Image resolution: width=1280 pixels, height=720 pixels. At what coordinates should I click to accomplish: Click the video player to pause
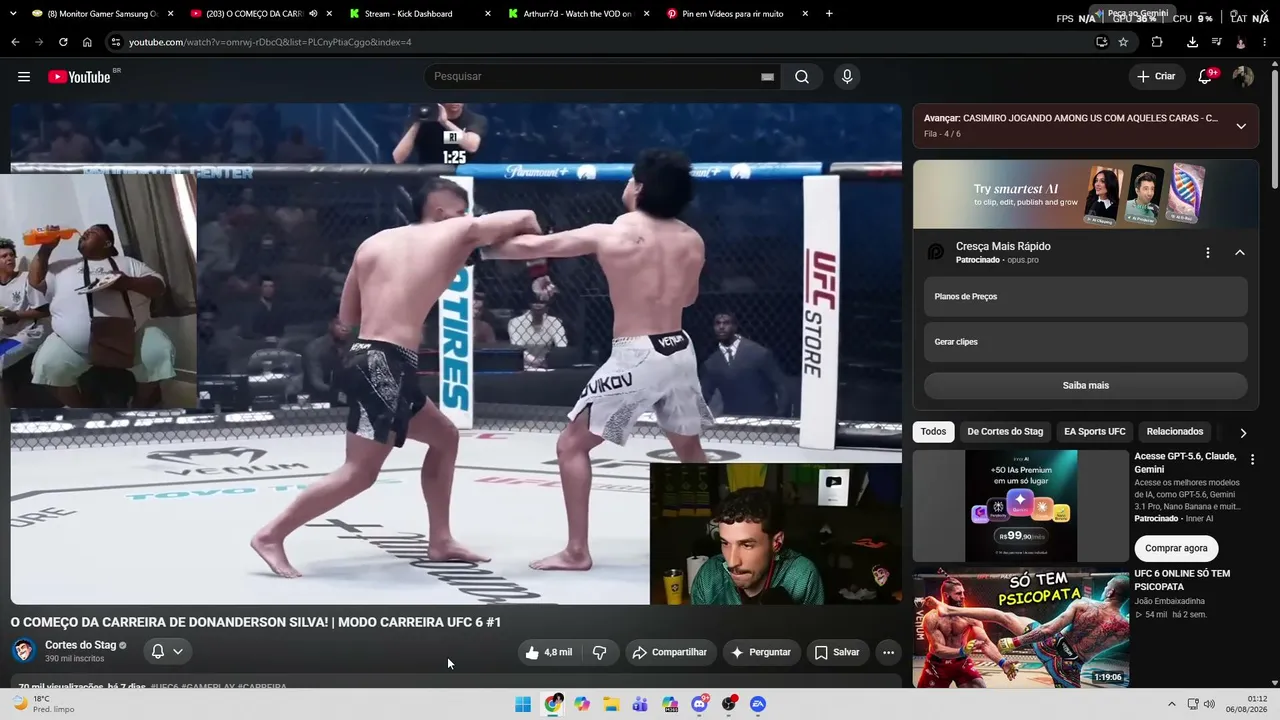[456, 354]
